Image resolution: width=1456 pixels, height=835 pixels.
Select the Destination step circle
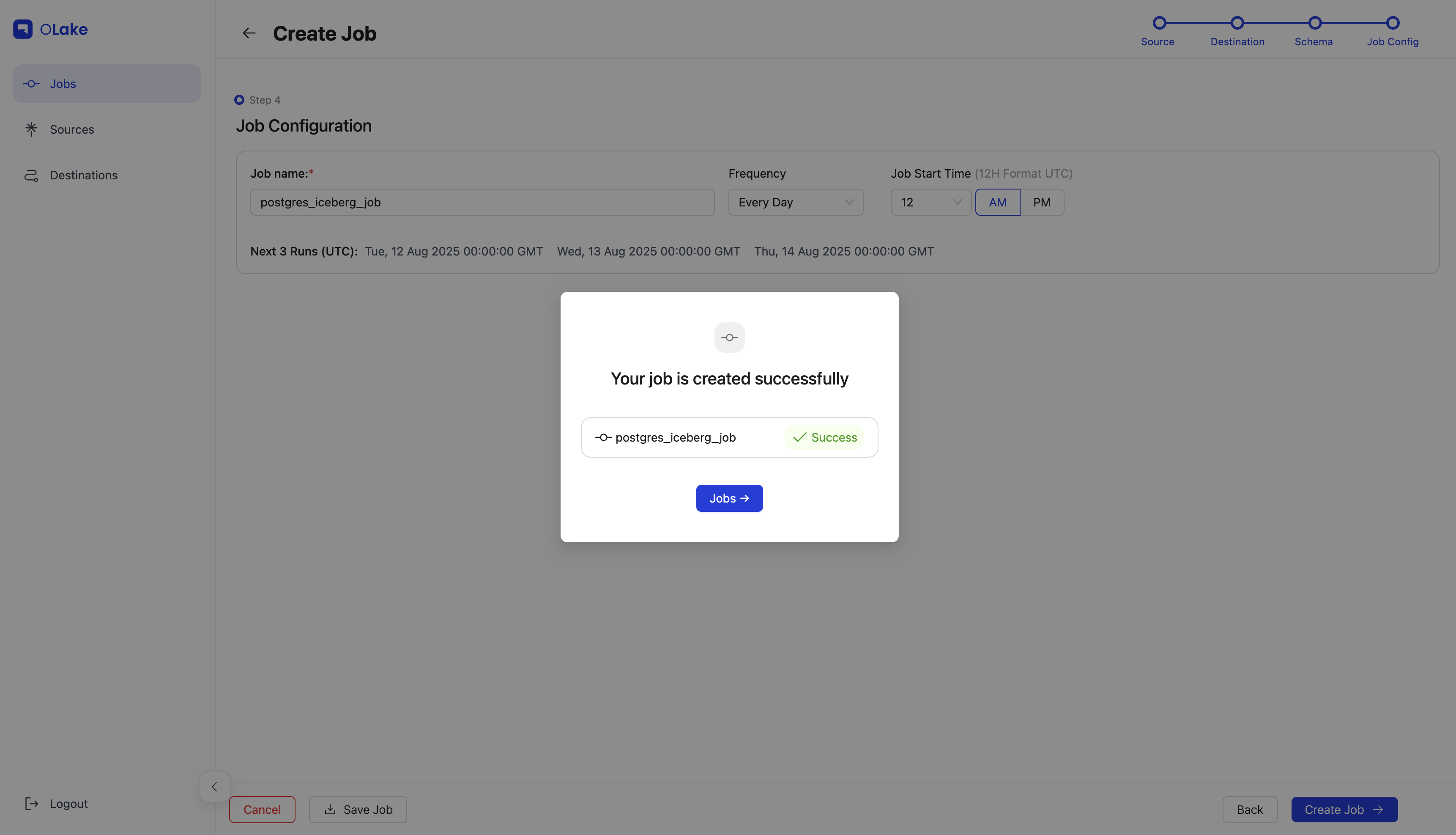pyautogui.click(x=1237, y=23)
